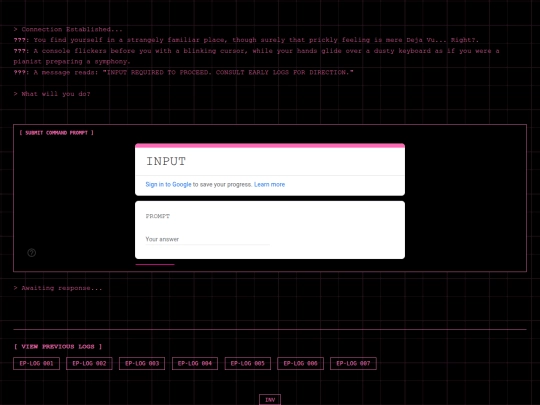
Task: Open EP-LOG 007
Action: (353, 363)
